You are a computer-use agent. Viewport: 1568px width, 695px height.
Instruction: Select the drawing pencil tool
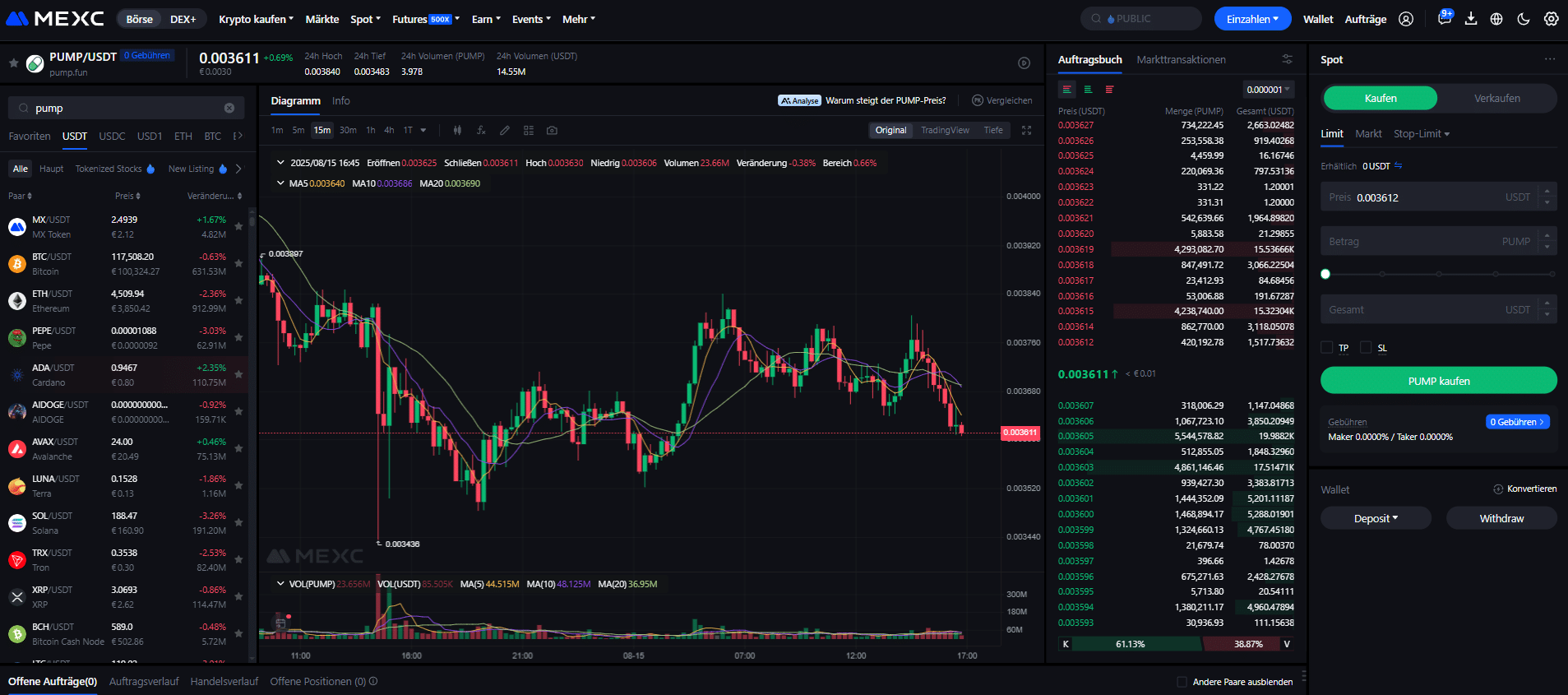click(x=505, y=130)
